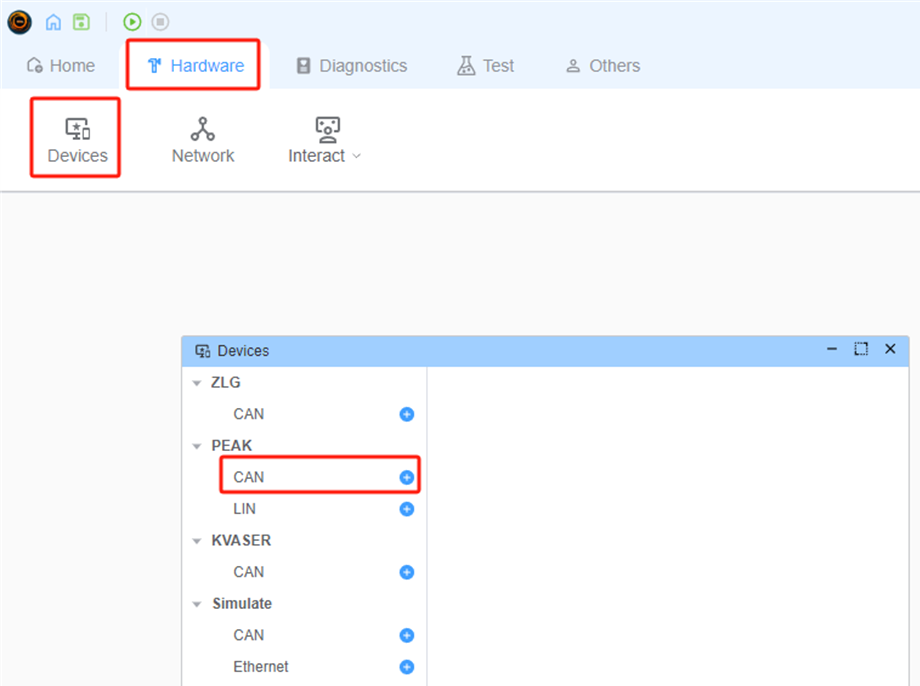
Task: Switch to the Diagnostics tab
Action: [351, 66]
